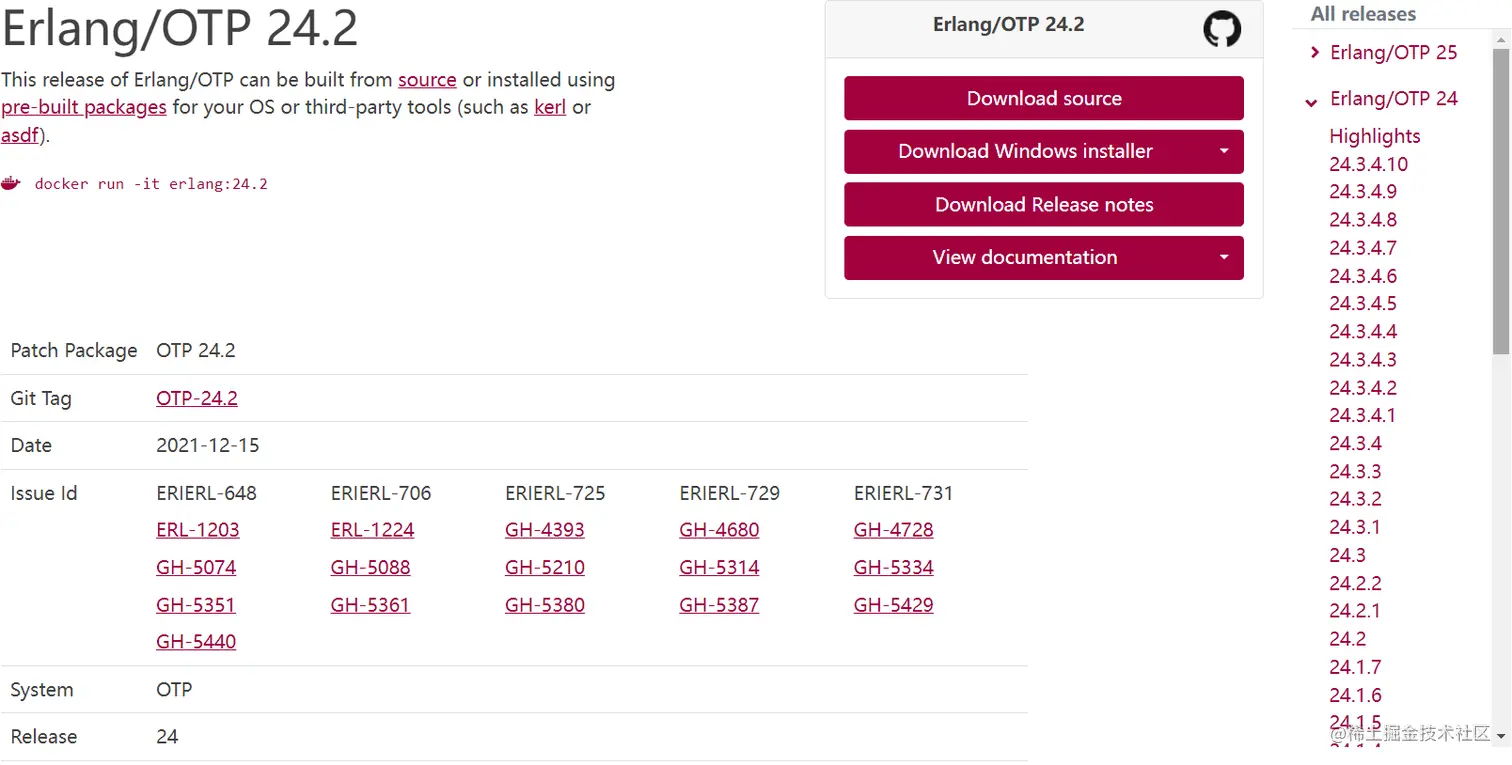This screenshot has height=765, width=1512.
Task: Open issue GH-5351
Action: click(x=196, y=605)
